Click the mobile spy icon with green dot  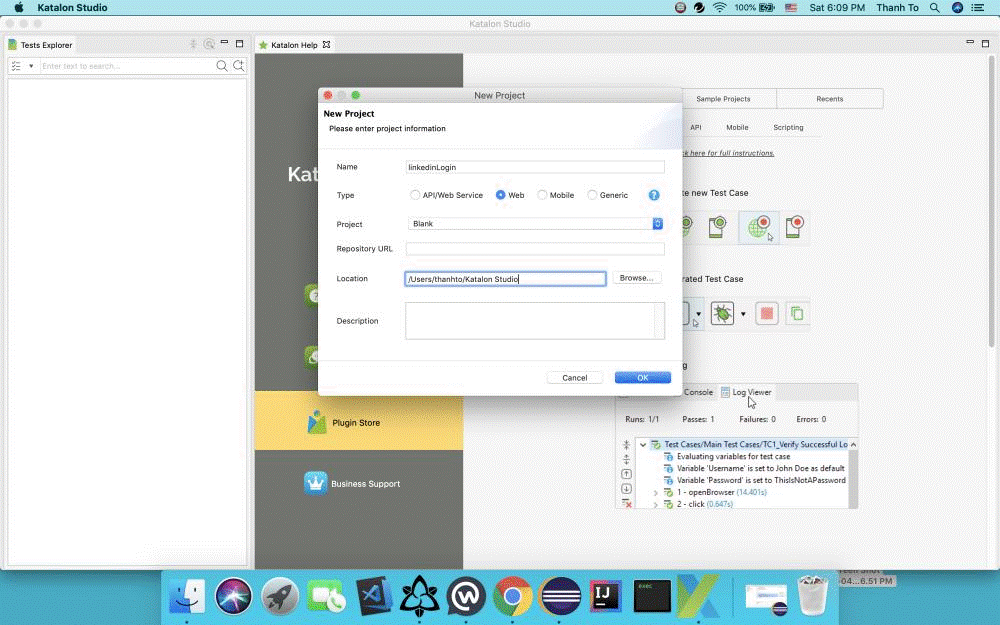[717, 227]
